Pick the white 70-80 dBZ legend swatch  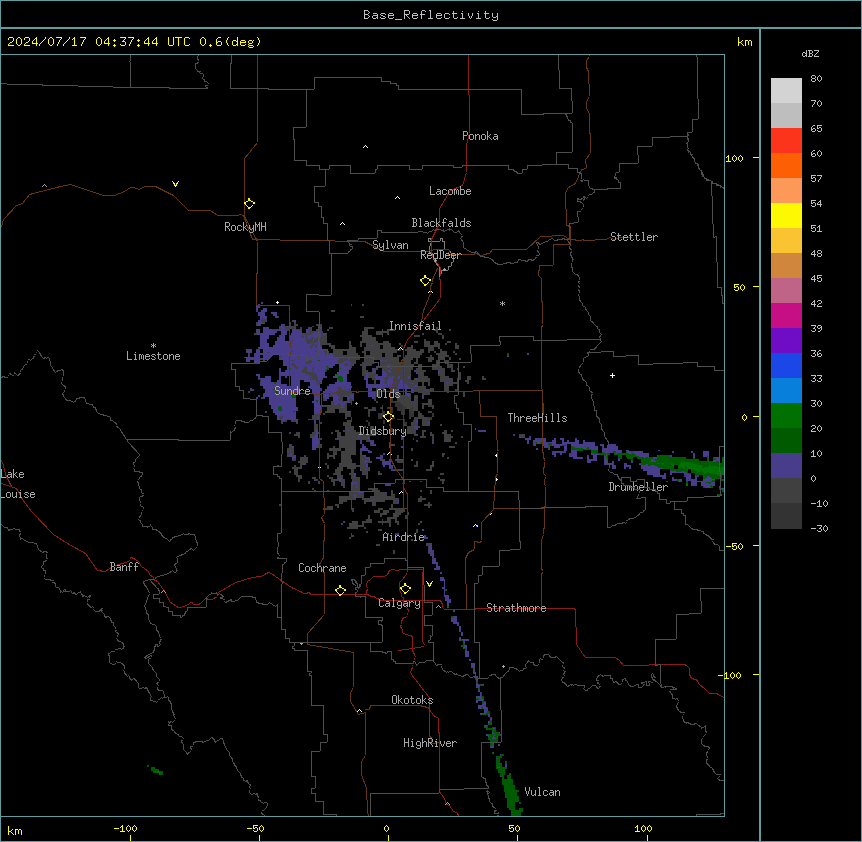click(786, 91)
